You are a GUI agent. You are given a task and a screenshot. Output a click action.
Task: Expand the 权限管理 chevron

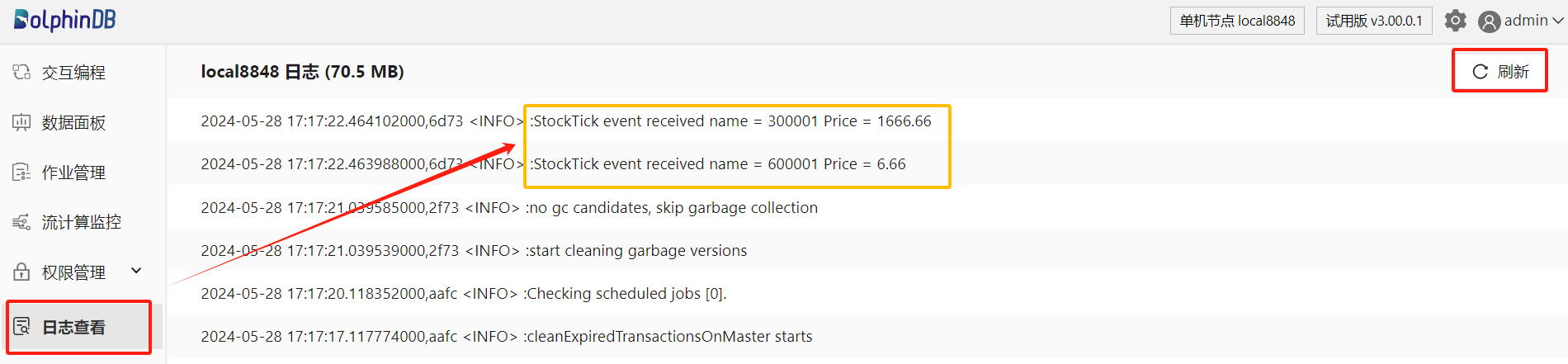click(136, 271)
